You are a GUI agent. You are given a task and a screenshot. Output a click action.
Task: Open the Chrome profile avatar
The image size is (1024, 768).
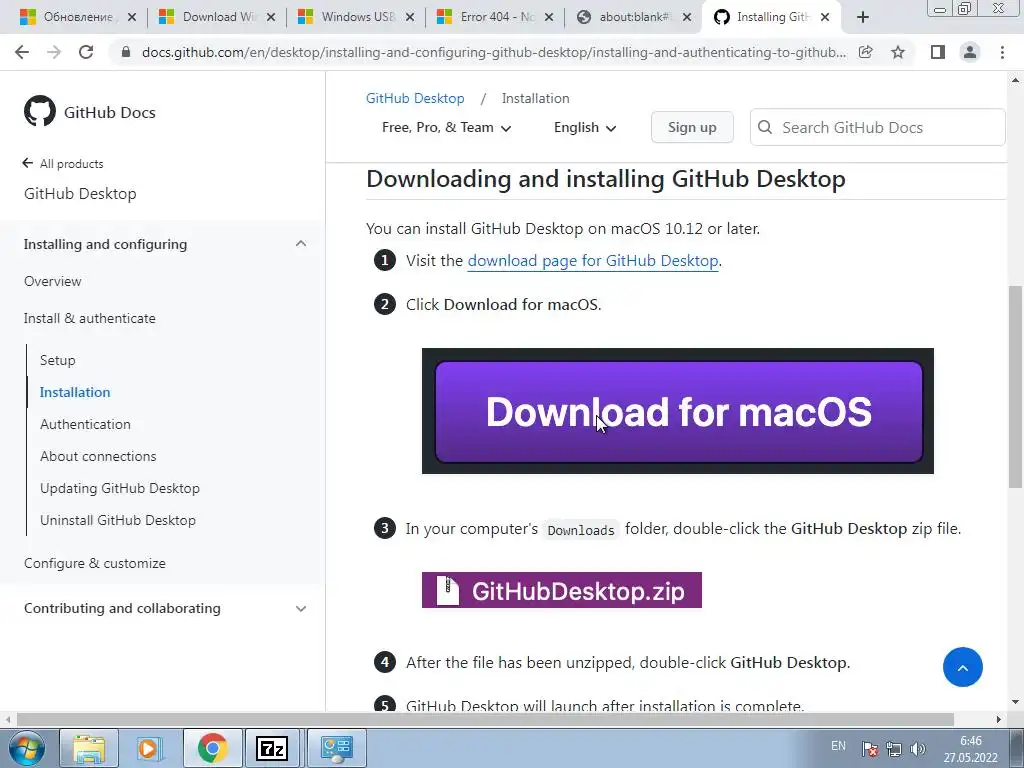[x=970, y=52]
